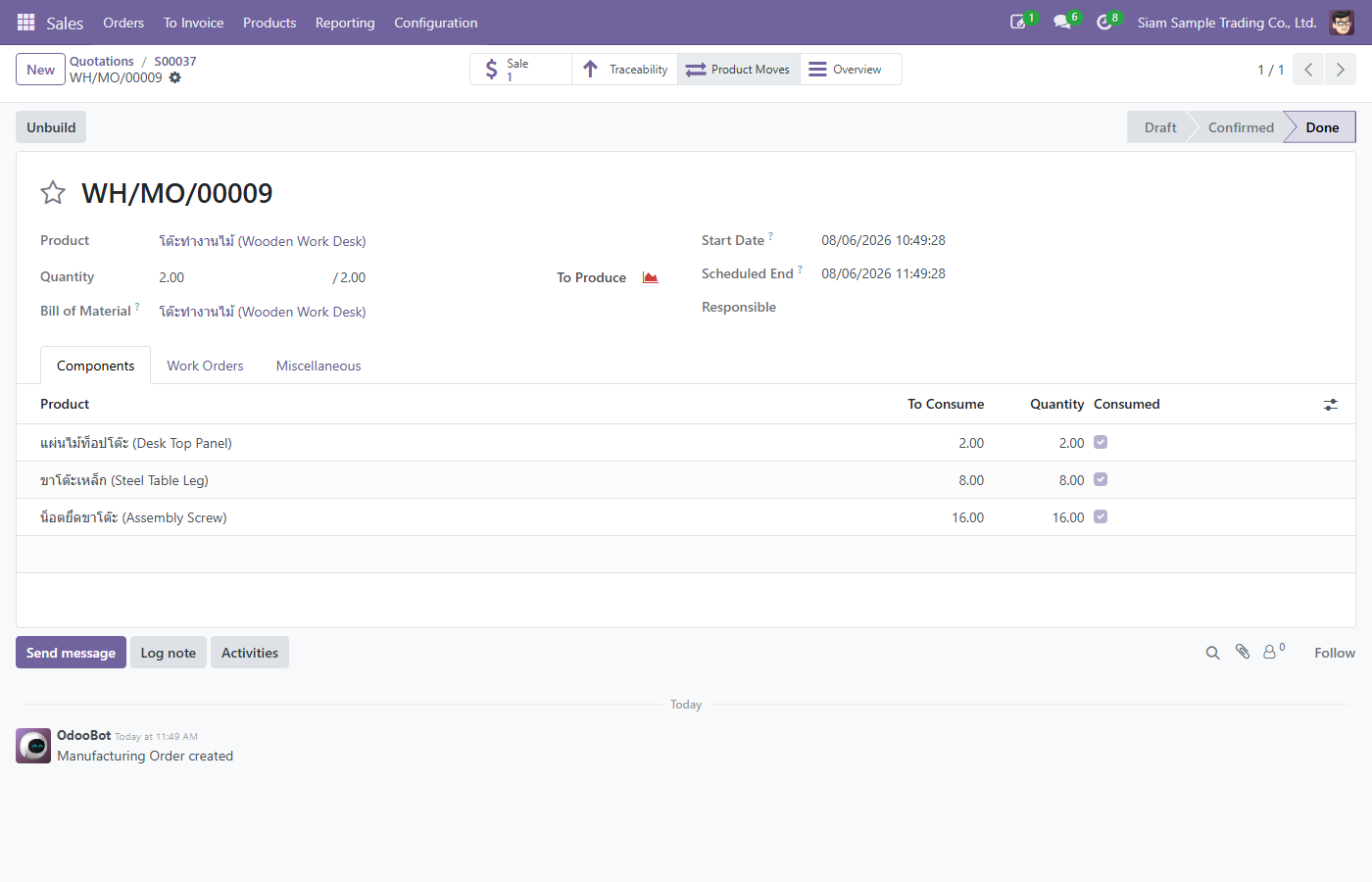Go to previous record arrow
The image size is (1372, 882).
point(1308,70)
